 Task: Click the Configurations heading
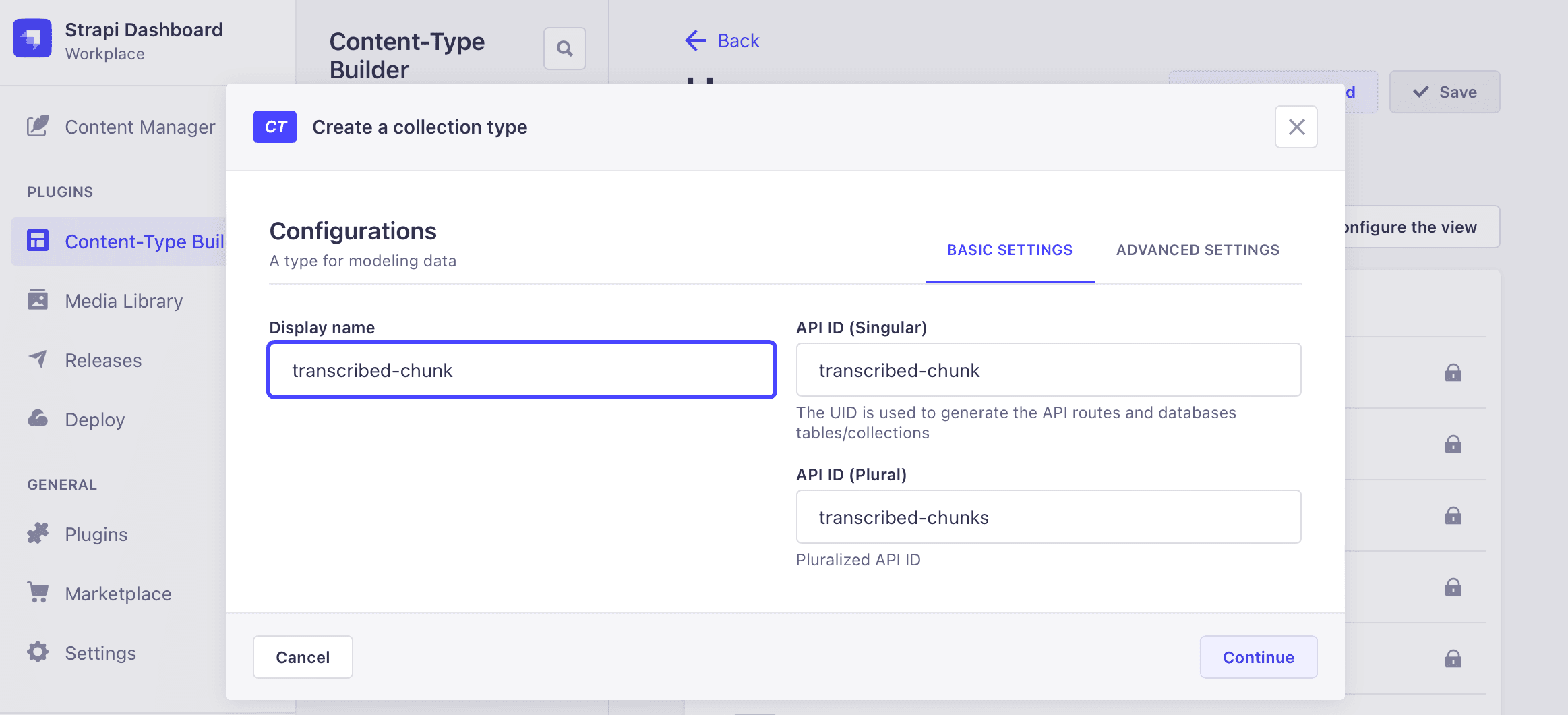pyautogui.click(x=353, y=231)
